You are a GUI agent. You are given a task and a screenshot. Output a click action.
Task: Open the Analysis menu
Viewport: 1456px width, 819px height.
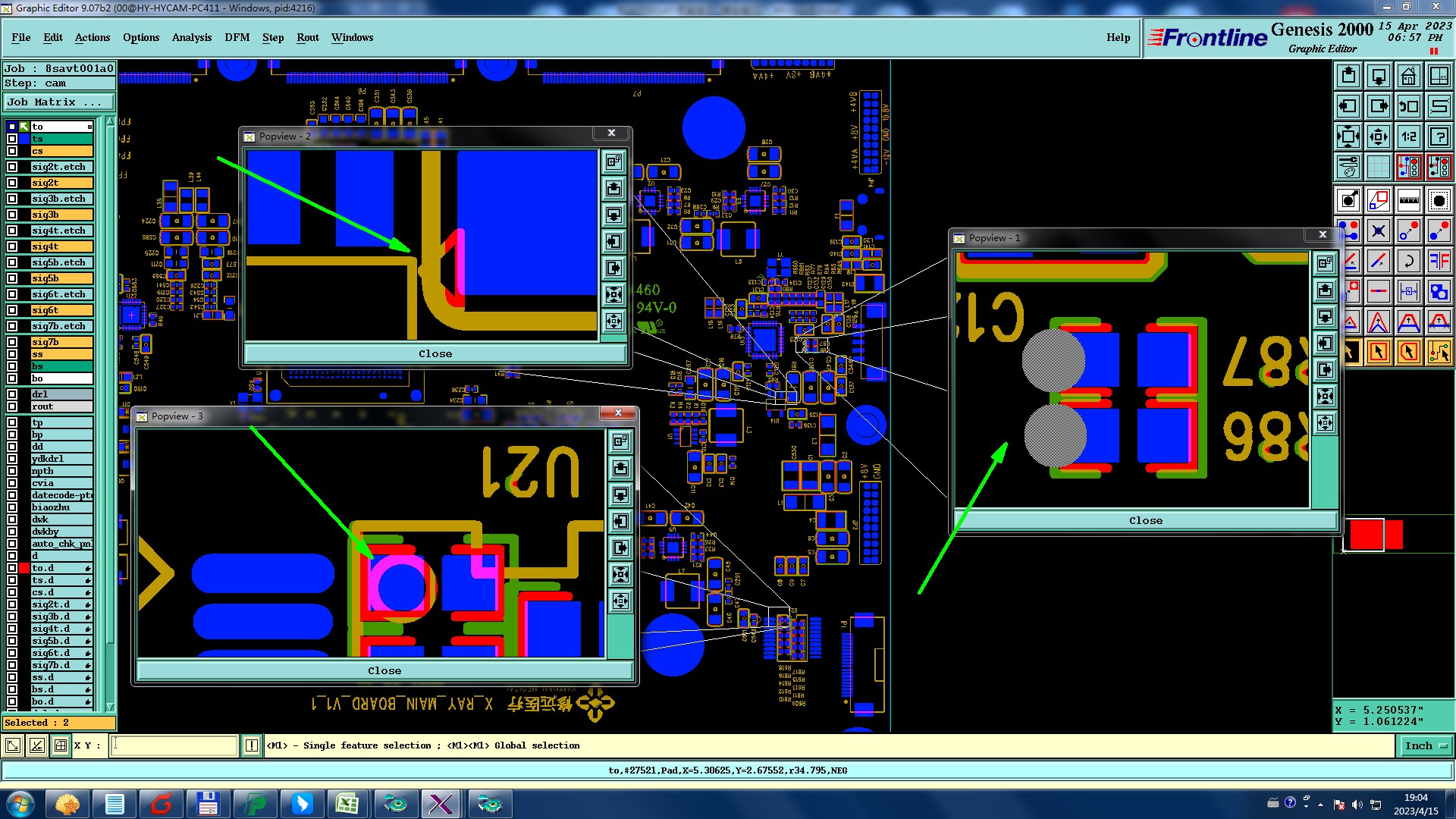(191, 37)
